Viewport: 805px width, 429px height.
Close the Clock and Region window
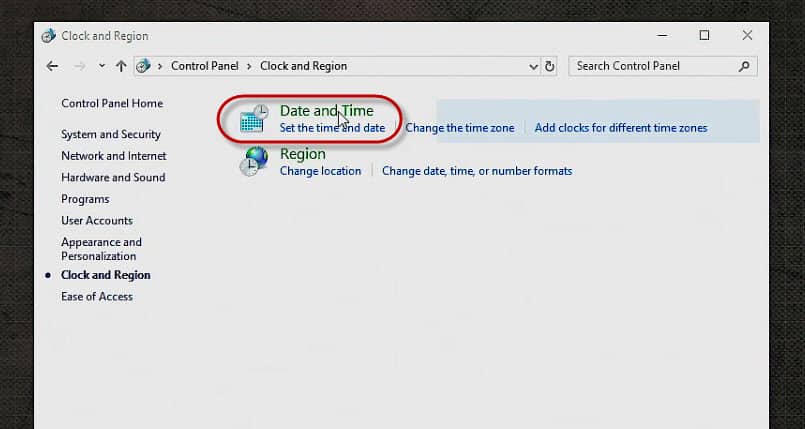(x=747, y=35)
